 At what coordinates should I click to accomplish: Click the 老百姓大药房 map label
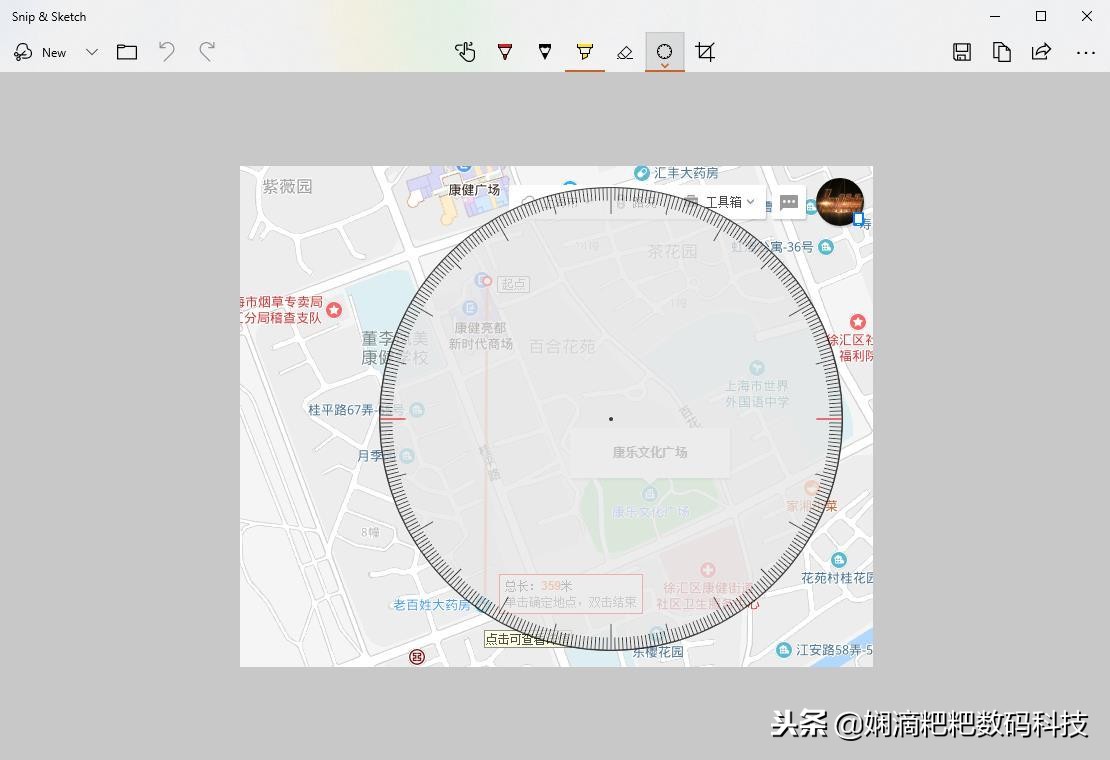[x=432, y=605]
